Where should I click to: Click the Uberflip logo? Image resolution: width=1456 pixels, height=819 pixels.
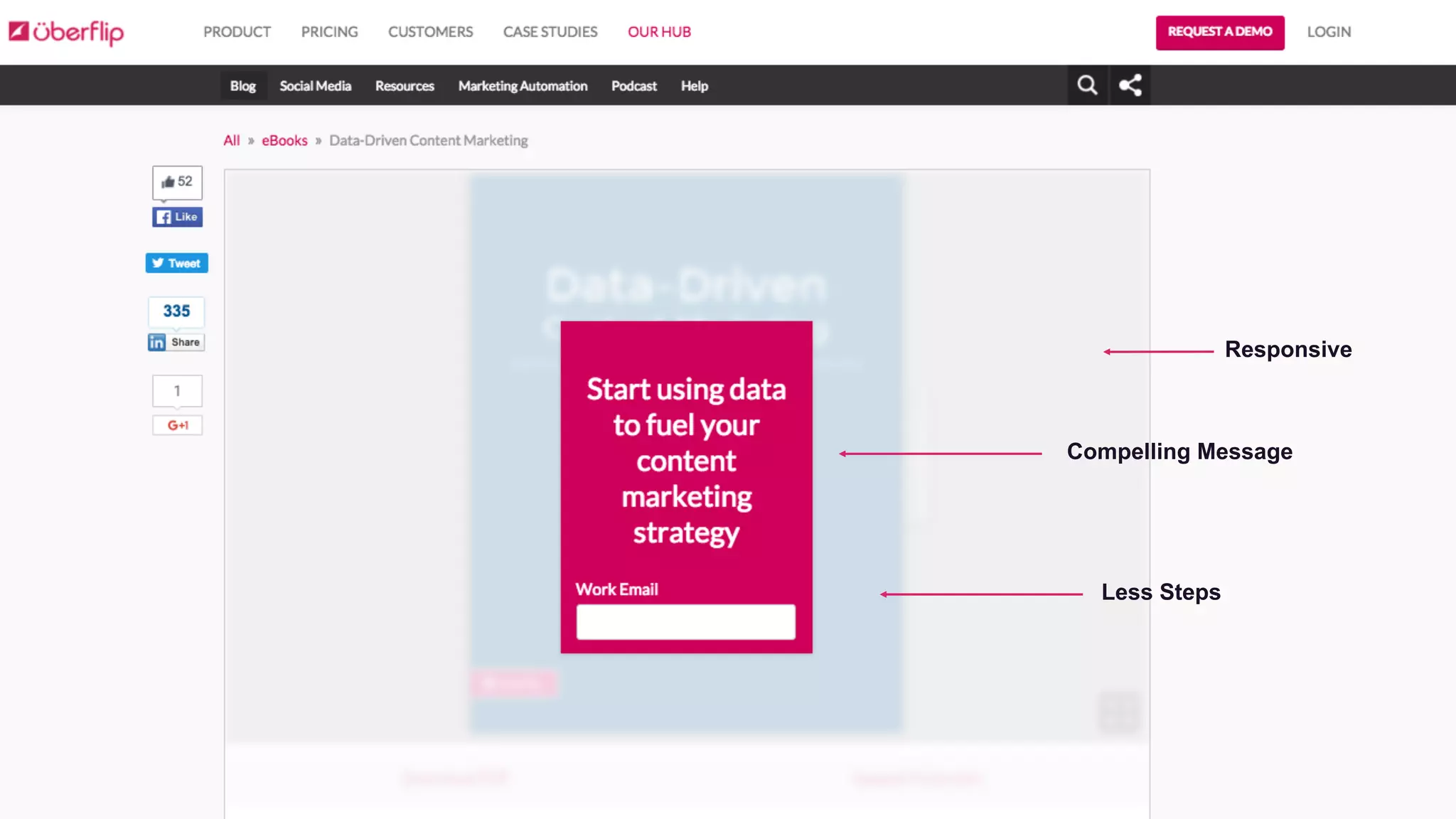point(66,32)
